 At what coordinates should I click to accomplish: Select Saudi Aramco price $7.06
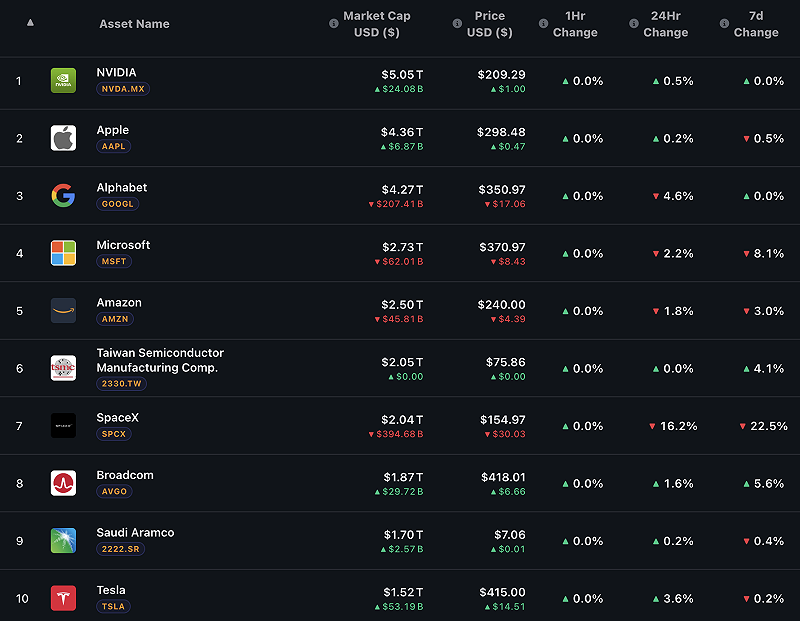[510, 535]
